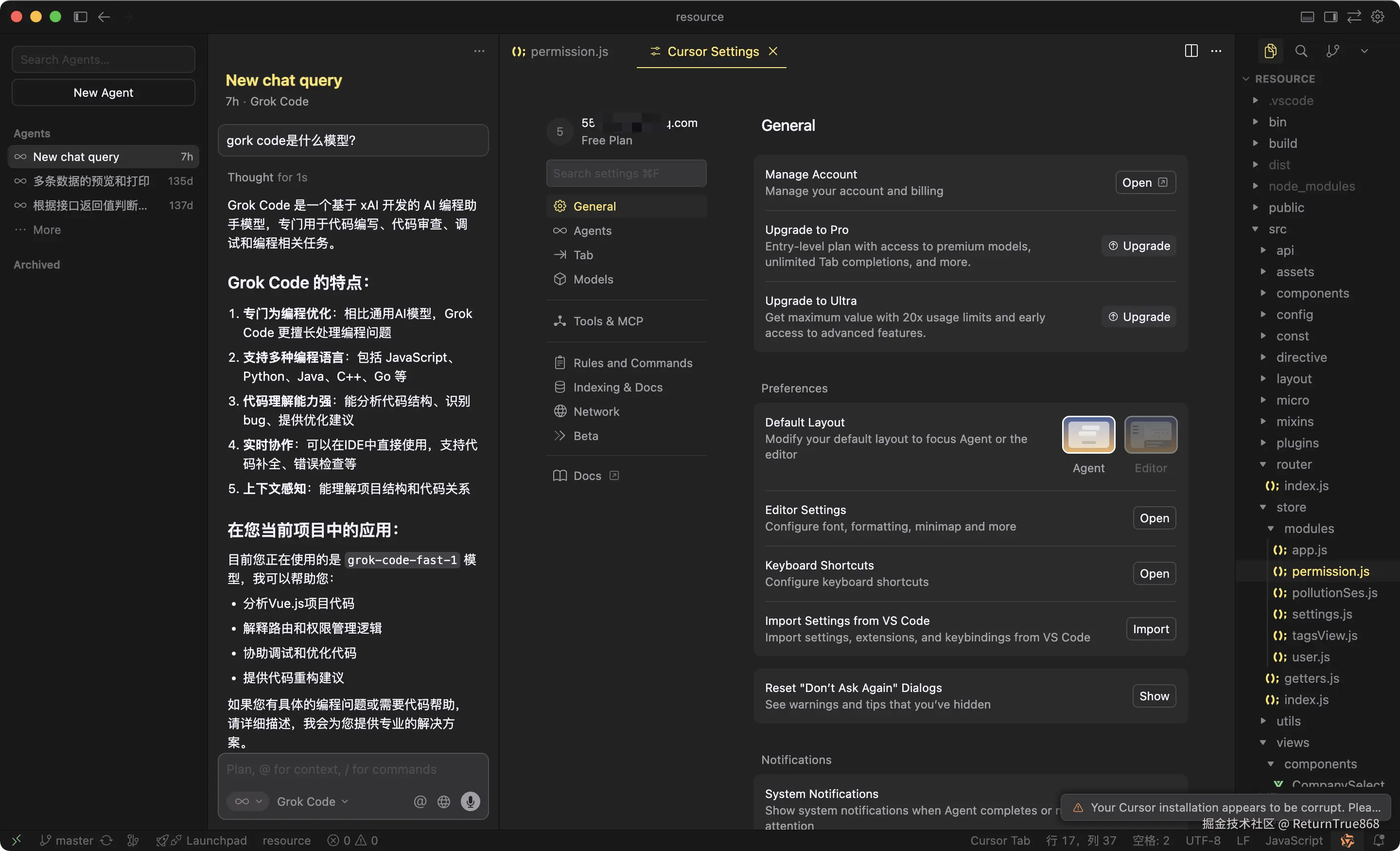Viewport: 1400px width, 851px height.
Task: Toggle the bottom panel layout icon
Action: click(x=1307, y=17)
